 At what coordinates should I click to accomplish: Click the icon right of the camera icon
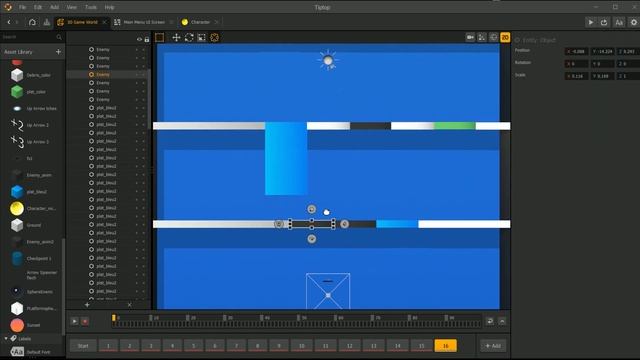point(482,37)
